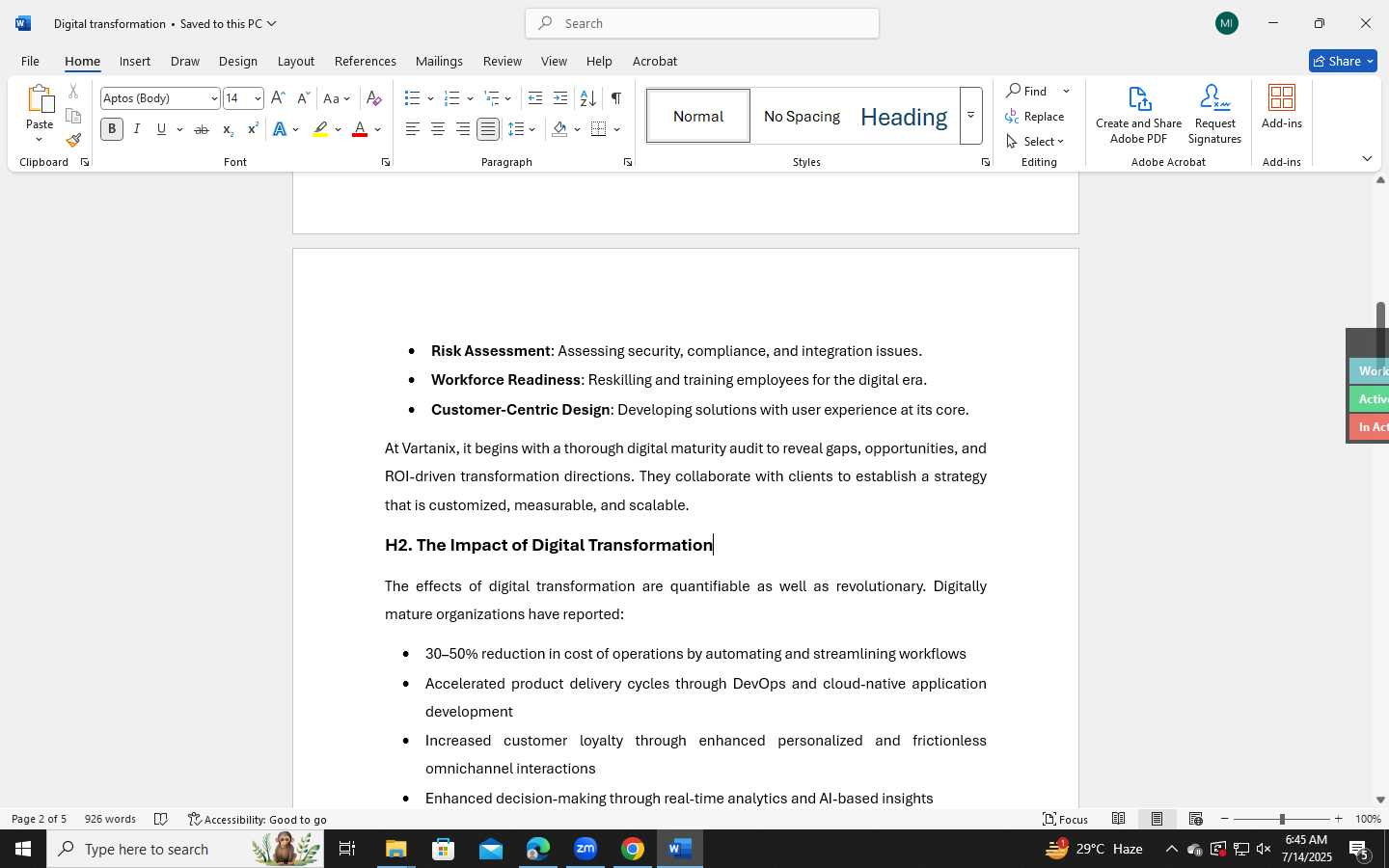Switch to the Layout tab
Viewport: 1389px width, 868px height.
[296, 61]
